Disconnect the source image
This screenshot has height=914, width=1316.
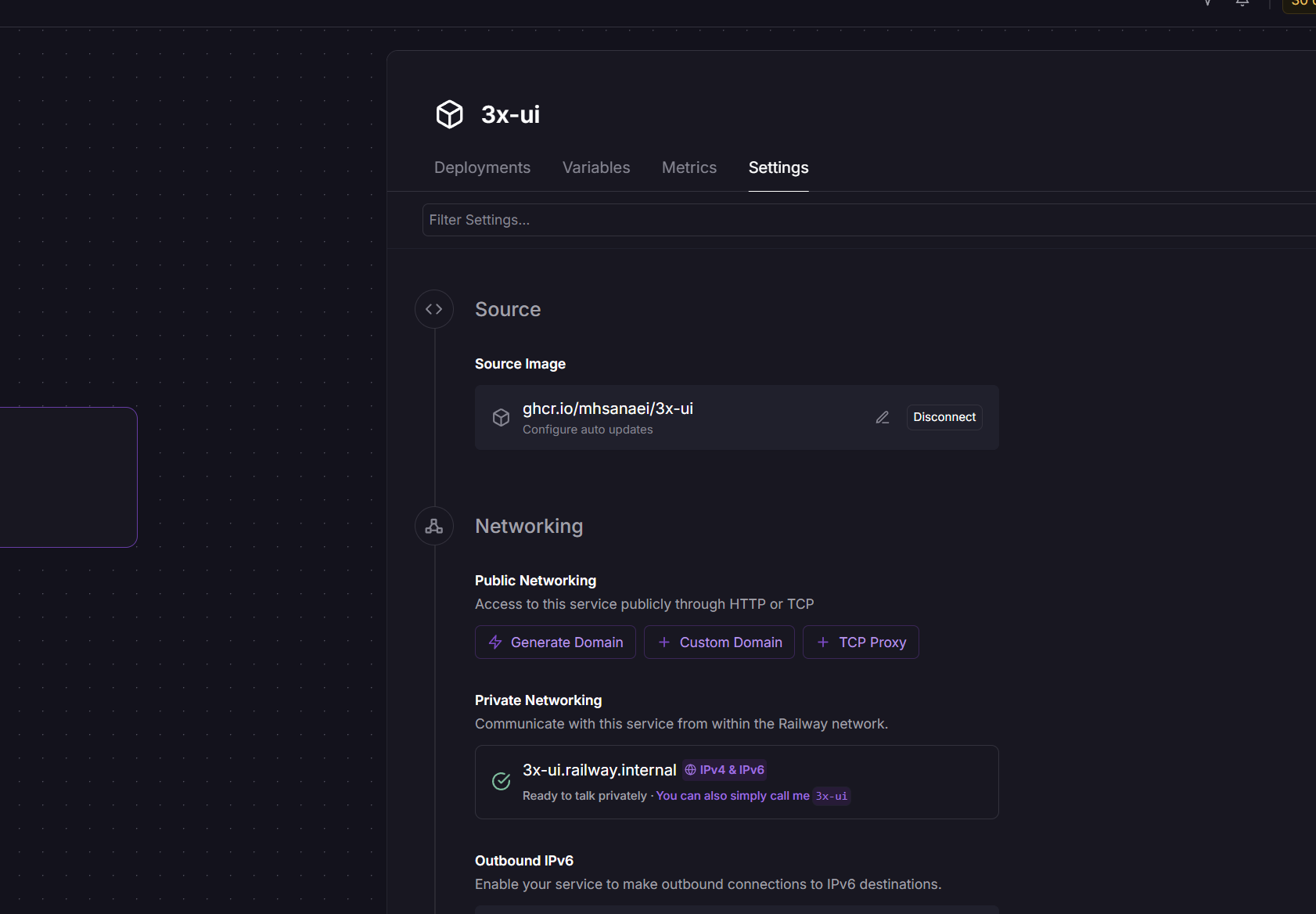coord(944,417)
